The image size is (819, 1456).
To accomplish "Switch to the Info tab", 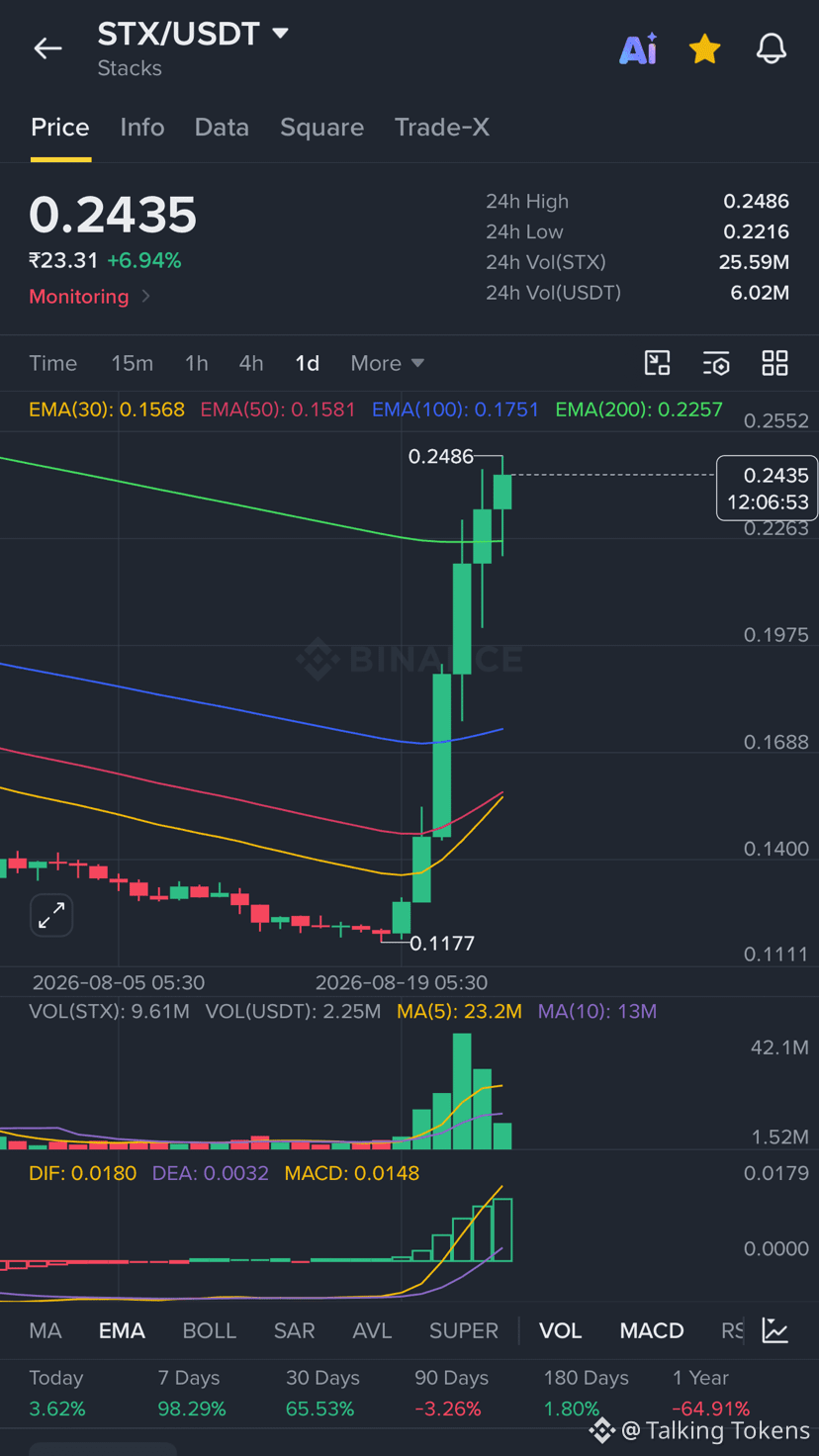I will (142, 128).
